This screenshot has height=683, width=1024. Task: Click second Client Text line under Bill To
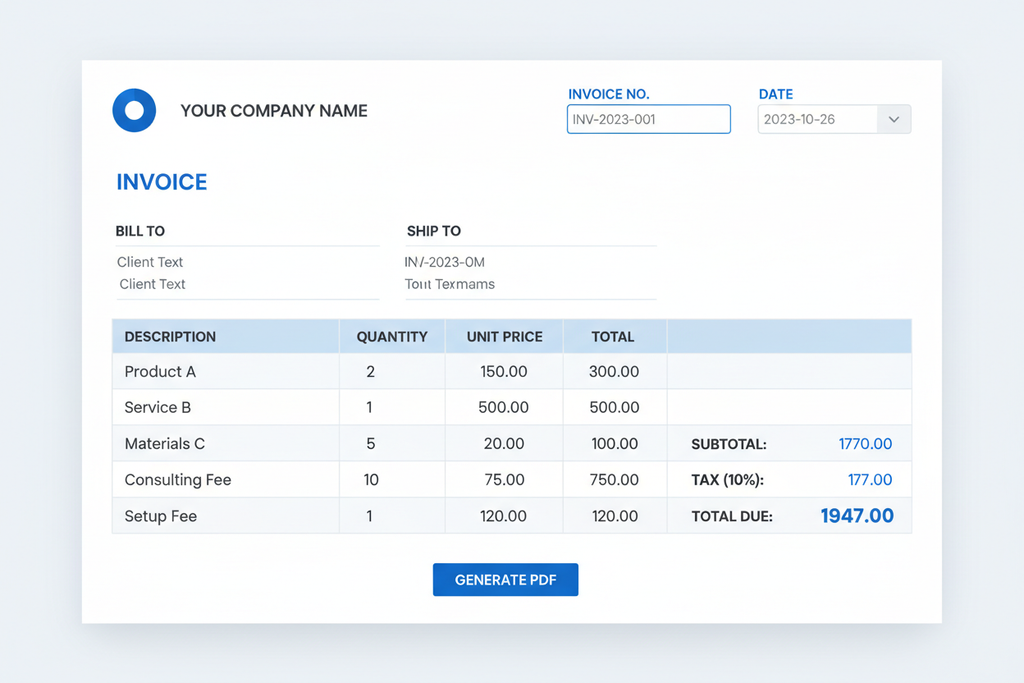152,284
